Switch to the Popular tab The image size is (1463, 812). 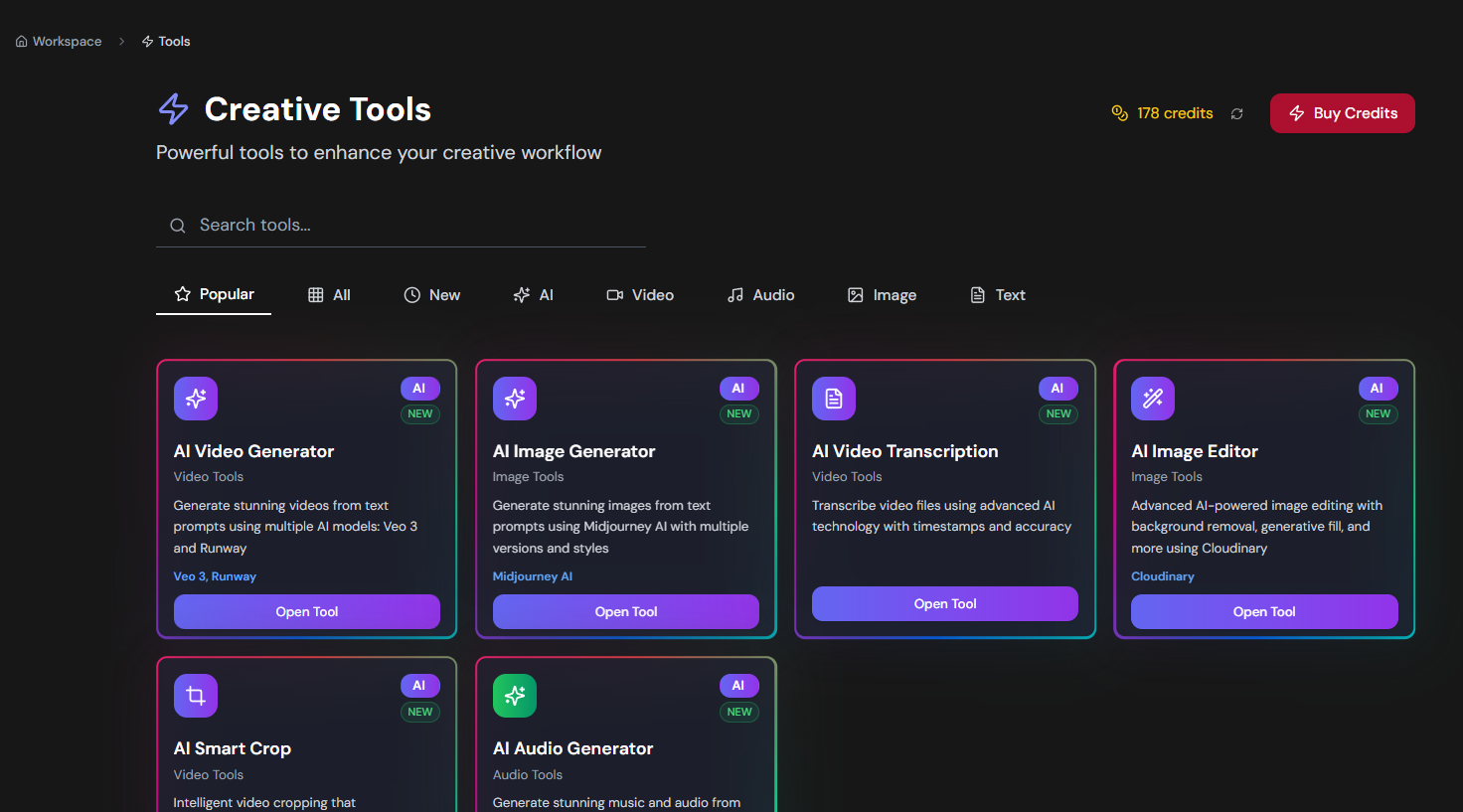(x=214, y=294)
